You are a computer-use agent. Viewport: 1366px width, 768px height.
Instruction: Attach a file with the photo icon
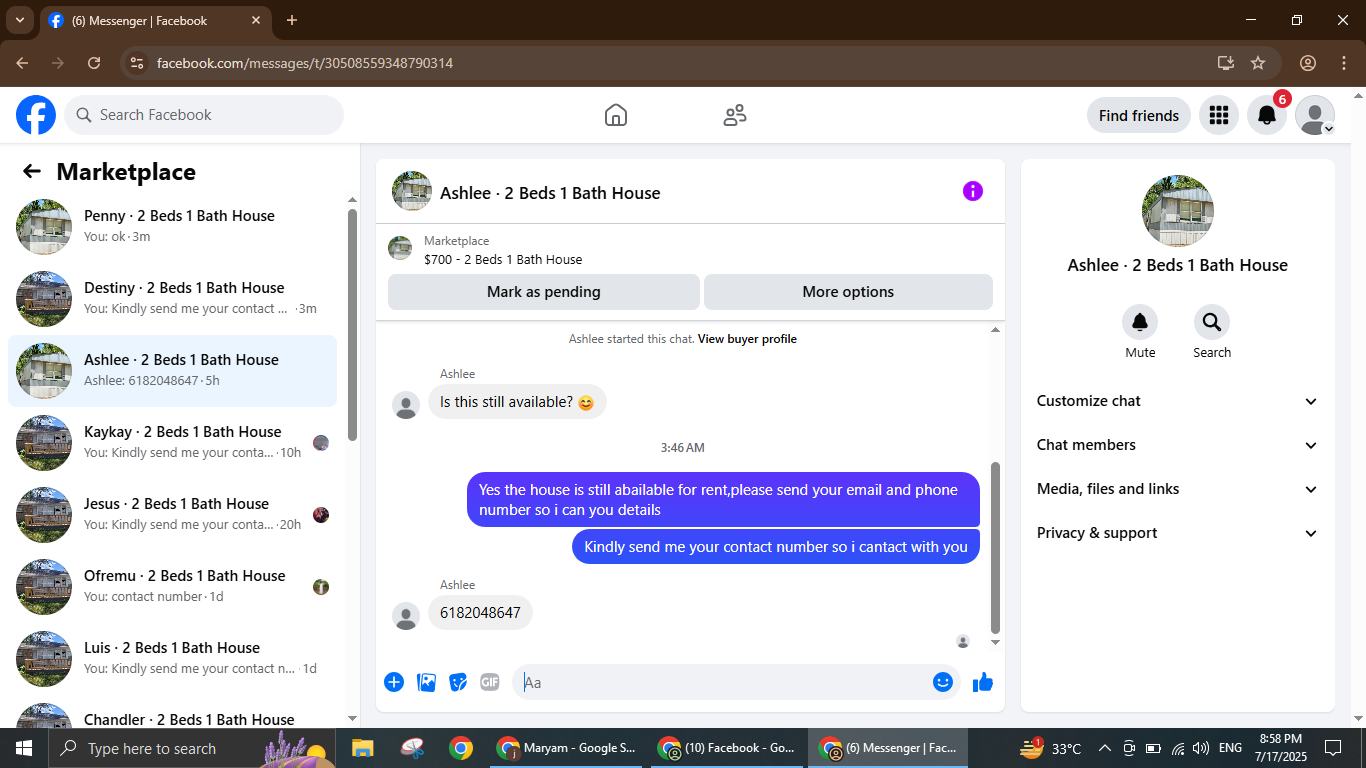tap(426, 682)
